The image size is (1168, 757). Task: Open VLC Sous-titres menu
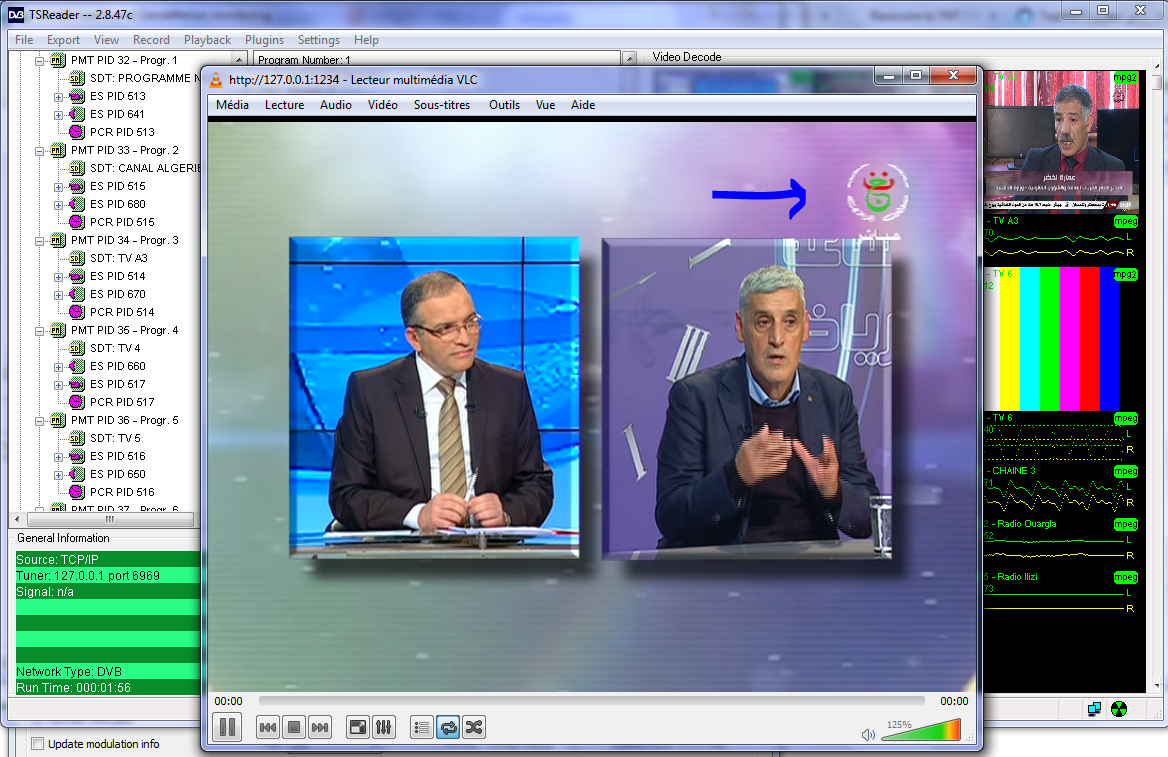pos(443,105)
